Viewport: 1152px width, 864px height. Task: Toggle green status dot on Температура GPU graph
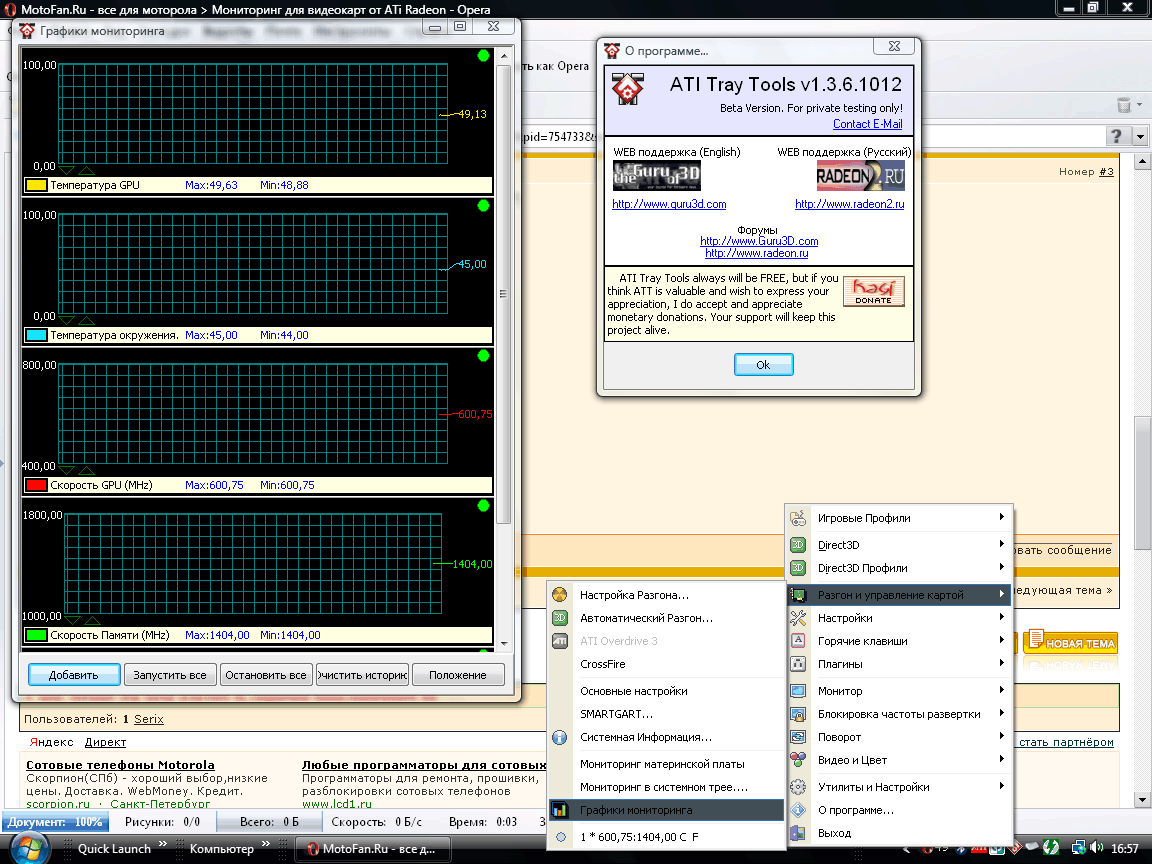(x=483, y=56)
